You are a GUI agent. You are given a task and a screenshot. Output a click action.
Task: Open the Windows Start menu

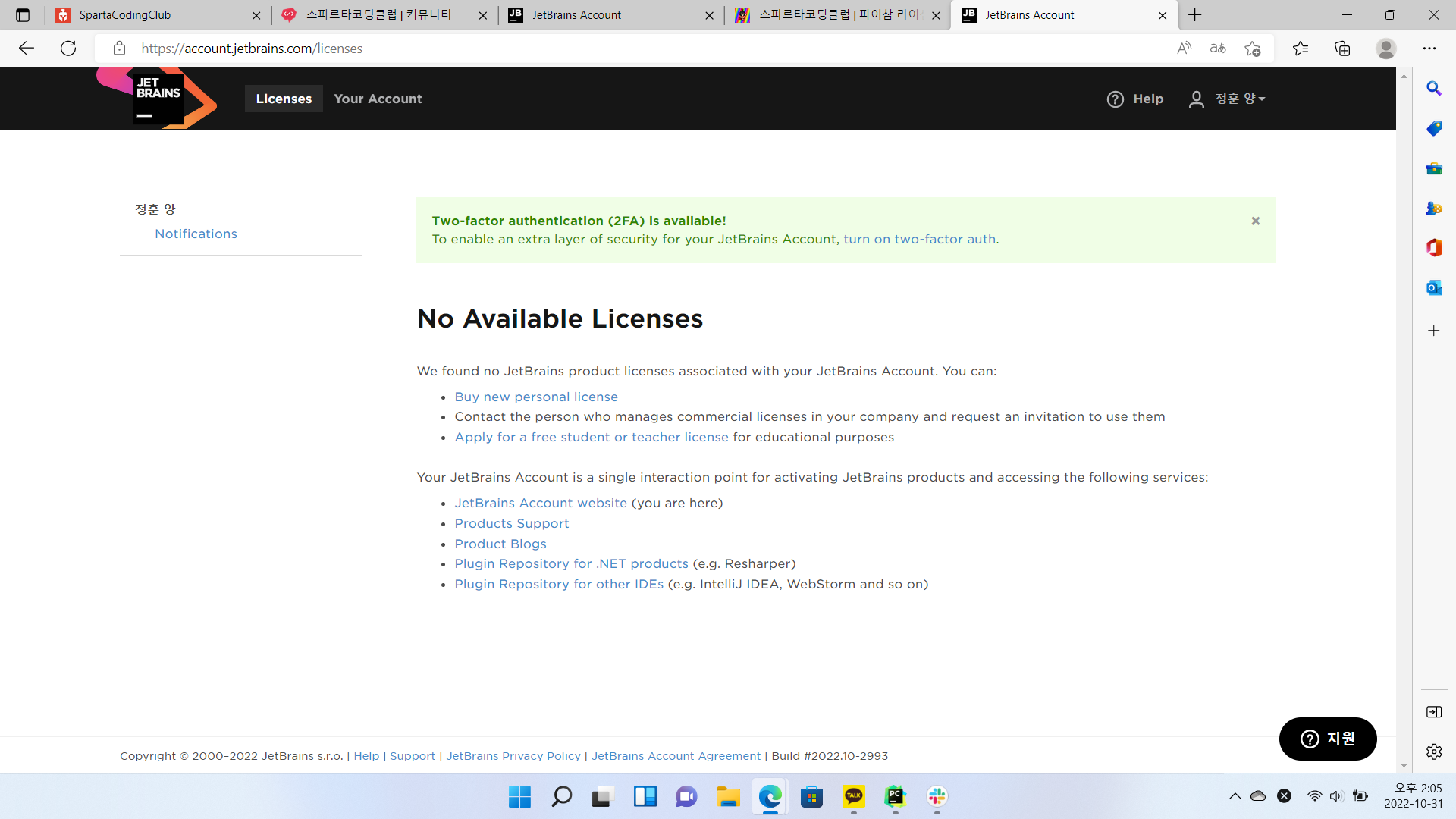(519, 796)
